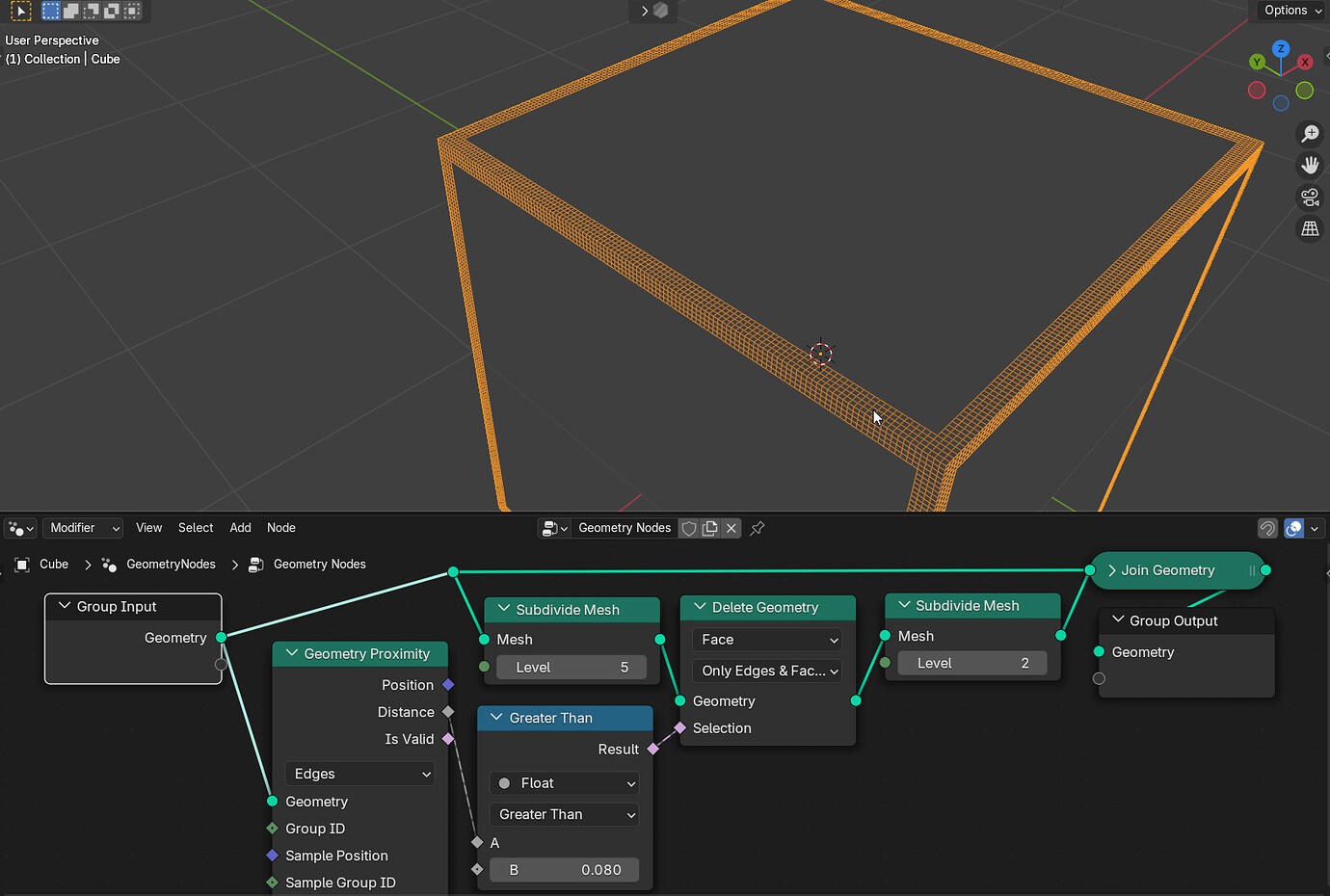This screenshot has height=896, width=1330.
Task: Choose the Extend Selection mode icon
Action: 71,11
